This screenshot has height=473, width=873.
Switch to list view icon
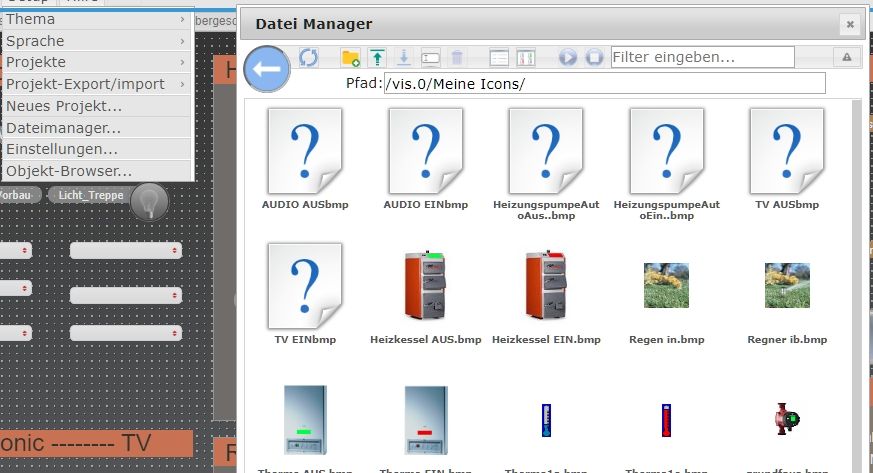499,57
